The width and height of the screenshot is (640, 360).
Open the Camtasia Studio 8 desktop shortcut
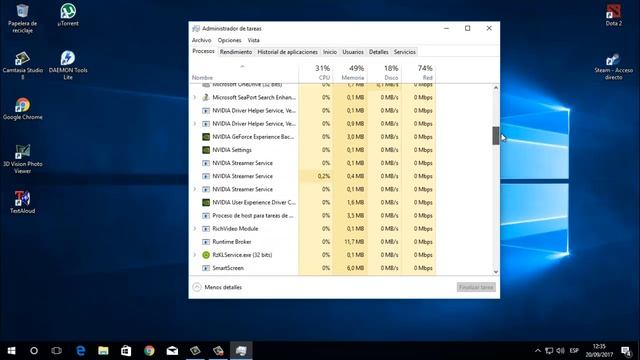22,65
